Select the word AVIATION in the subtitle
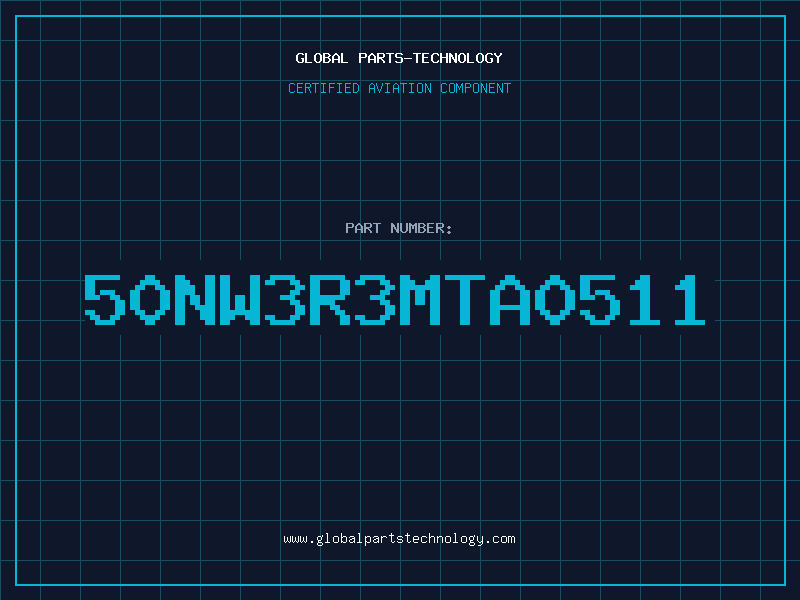The image size is (800, 600). pyautogui.click(x=400, y=88)
